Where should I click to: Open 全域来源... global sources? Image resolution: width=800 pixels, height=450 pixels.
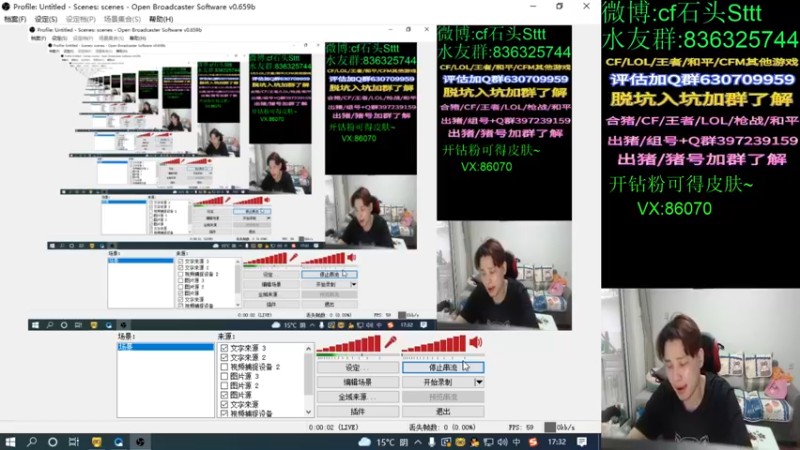(358, 396)
